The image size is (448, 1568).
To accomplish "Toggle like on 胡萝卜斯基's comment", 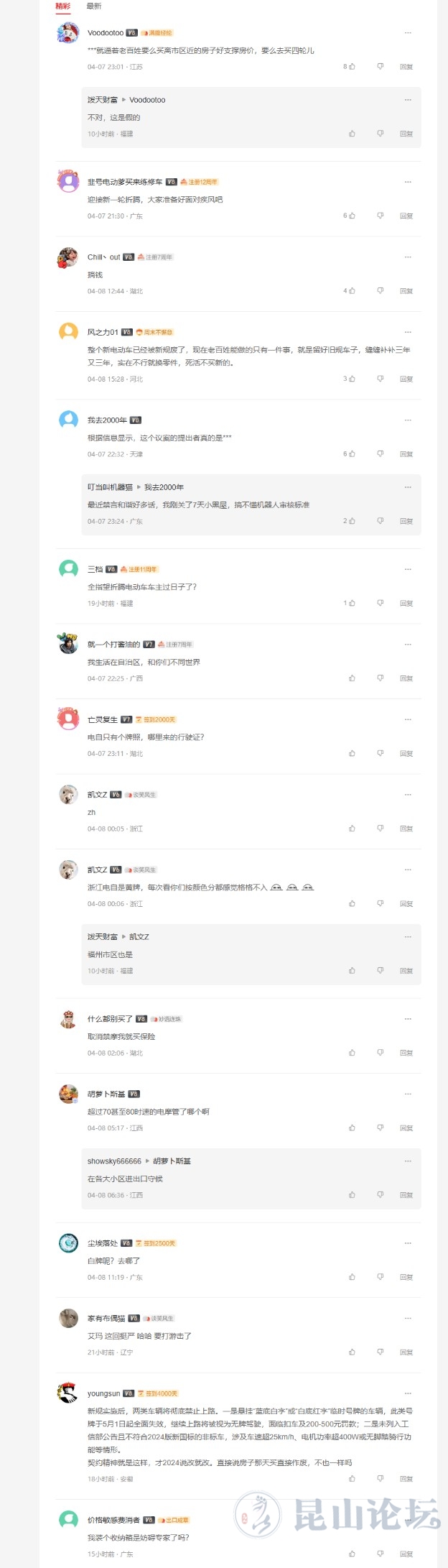I will [x=352, y=1128].
